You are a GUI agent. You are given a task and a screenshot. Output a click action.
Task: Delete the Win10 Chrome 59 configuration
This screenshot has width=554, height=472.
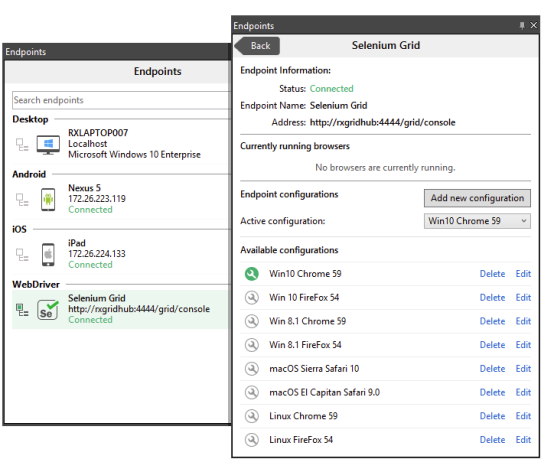click(492, 274)
